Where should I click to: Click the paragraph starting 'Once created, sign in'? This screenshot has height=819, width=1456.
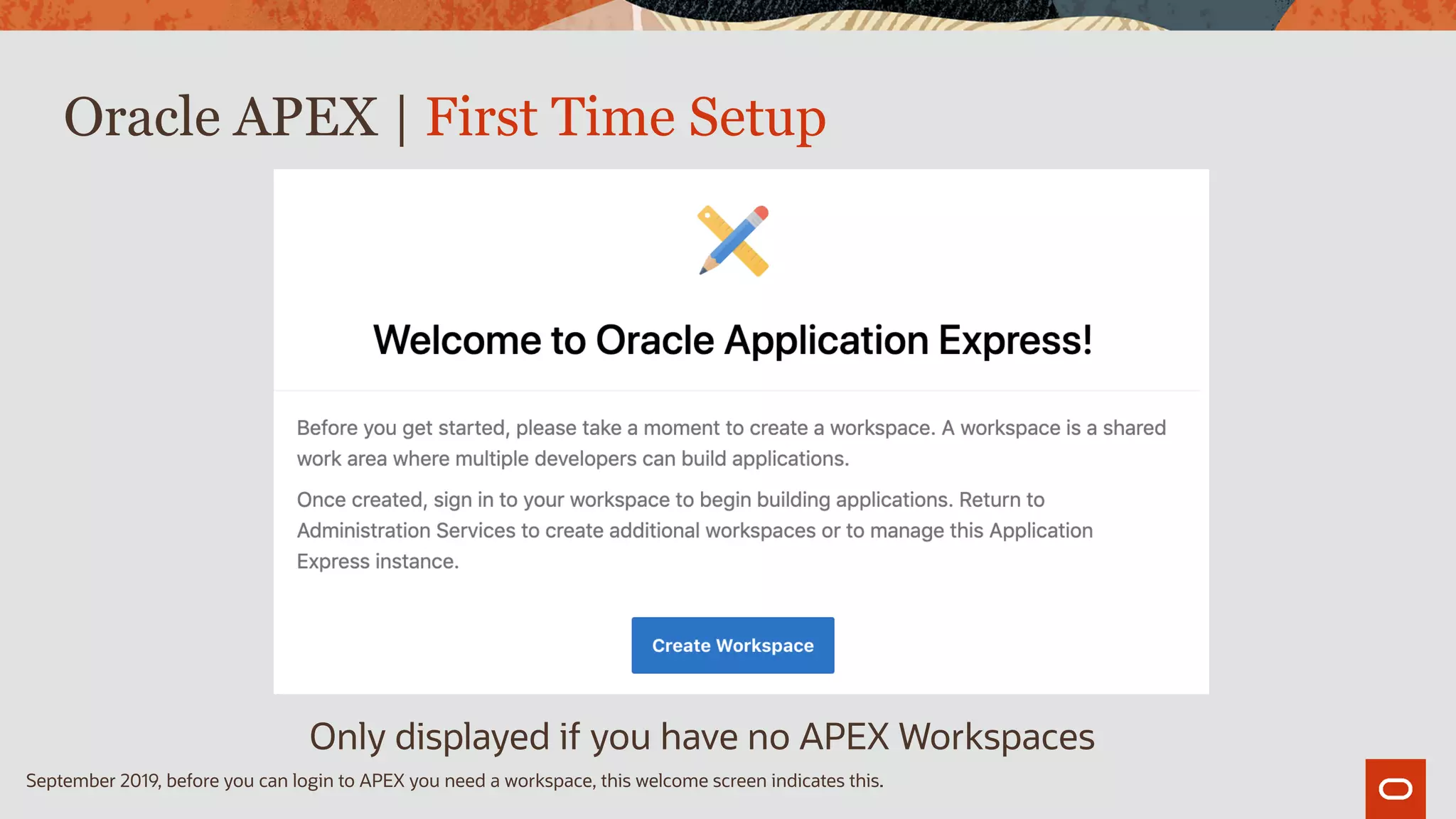(x=670, y=500)
